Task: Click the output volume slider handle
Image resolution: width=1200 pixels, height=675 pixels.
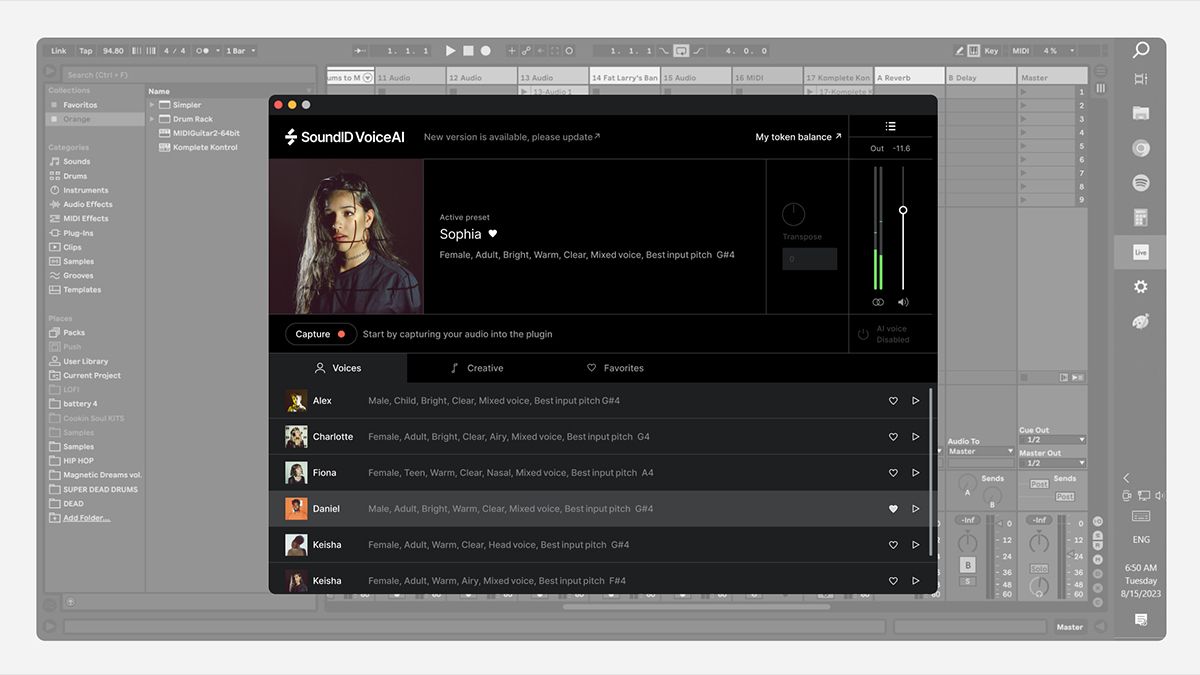Action: (902, 210)
